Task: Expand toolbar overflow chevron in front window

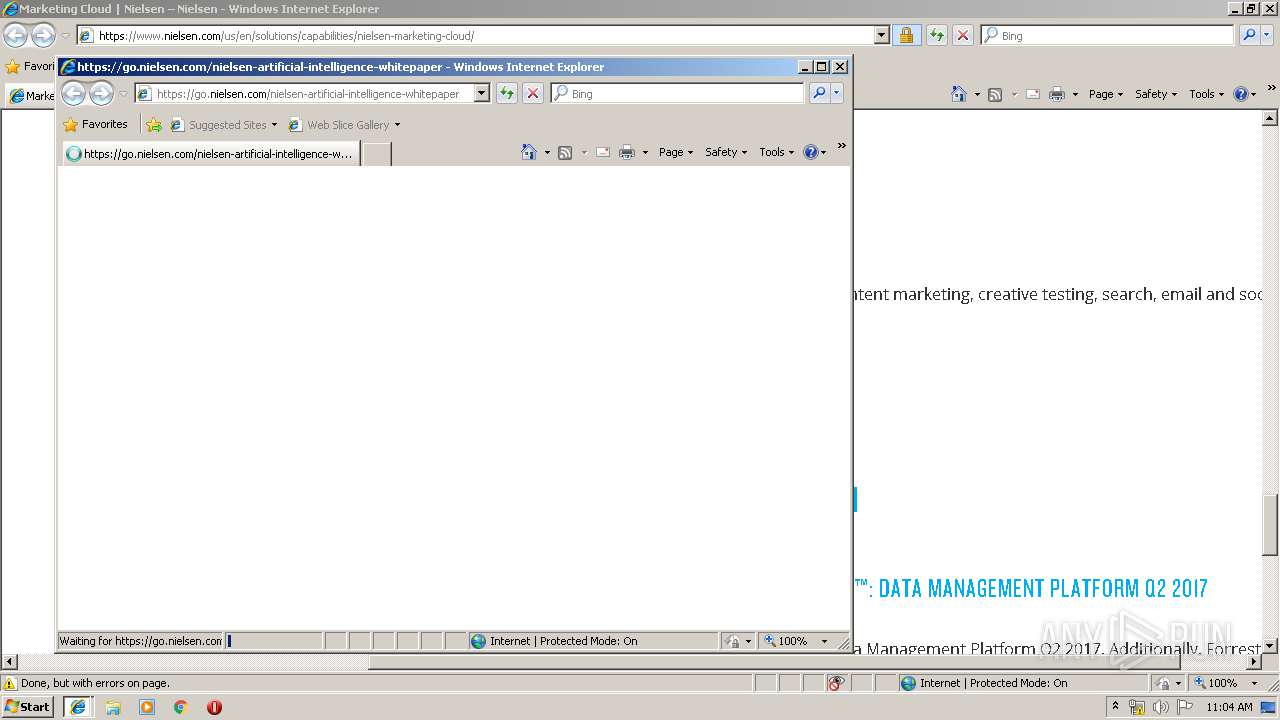Action: click(842, 146)
